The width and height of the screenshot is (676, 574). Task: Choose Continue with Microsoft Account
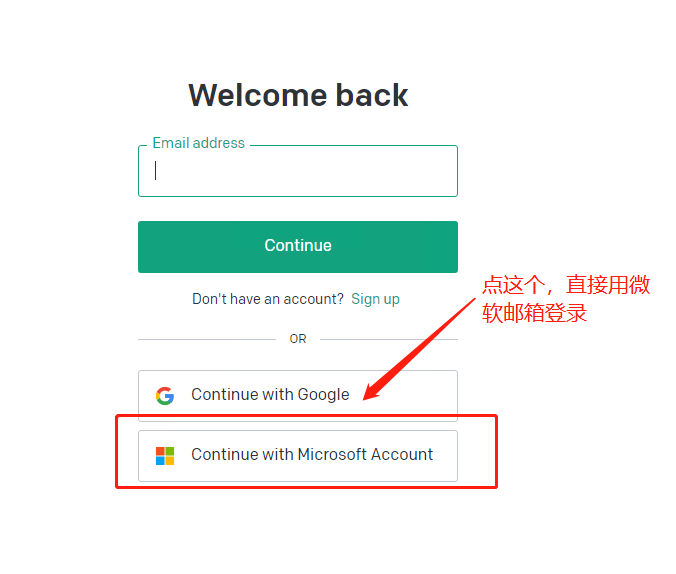coord(297,455)
